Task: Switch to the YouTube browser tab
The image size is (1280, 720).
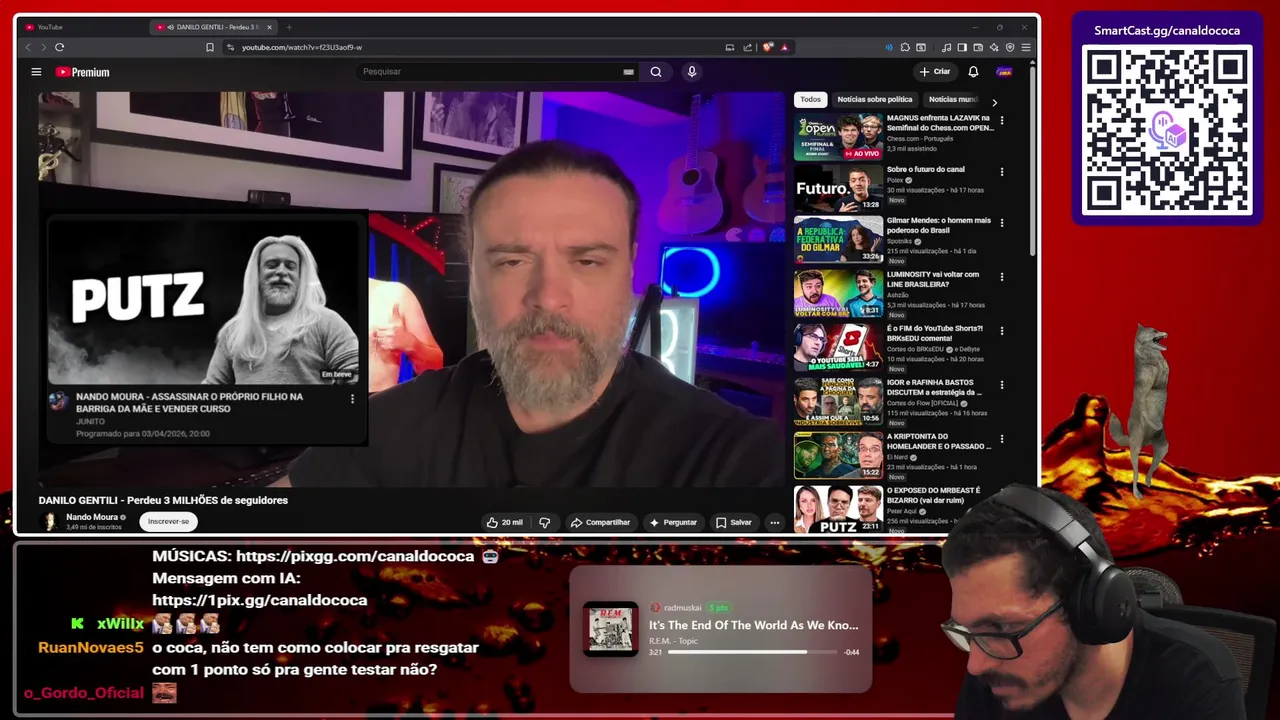Action: (x=82, y=27)
